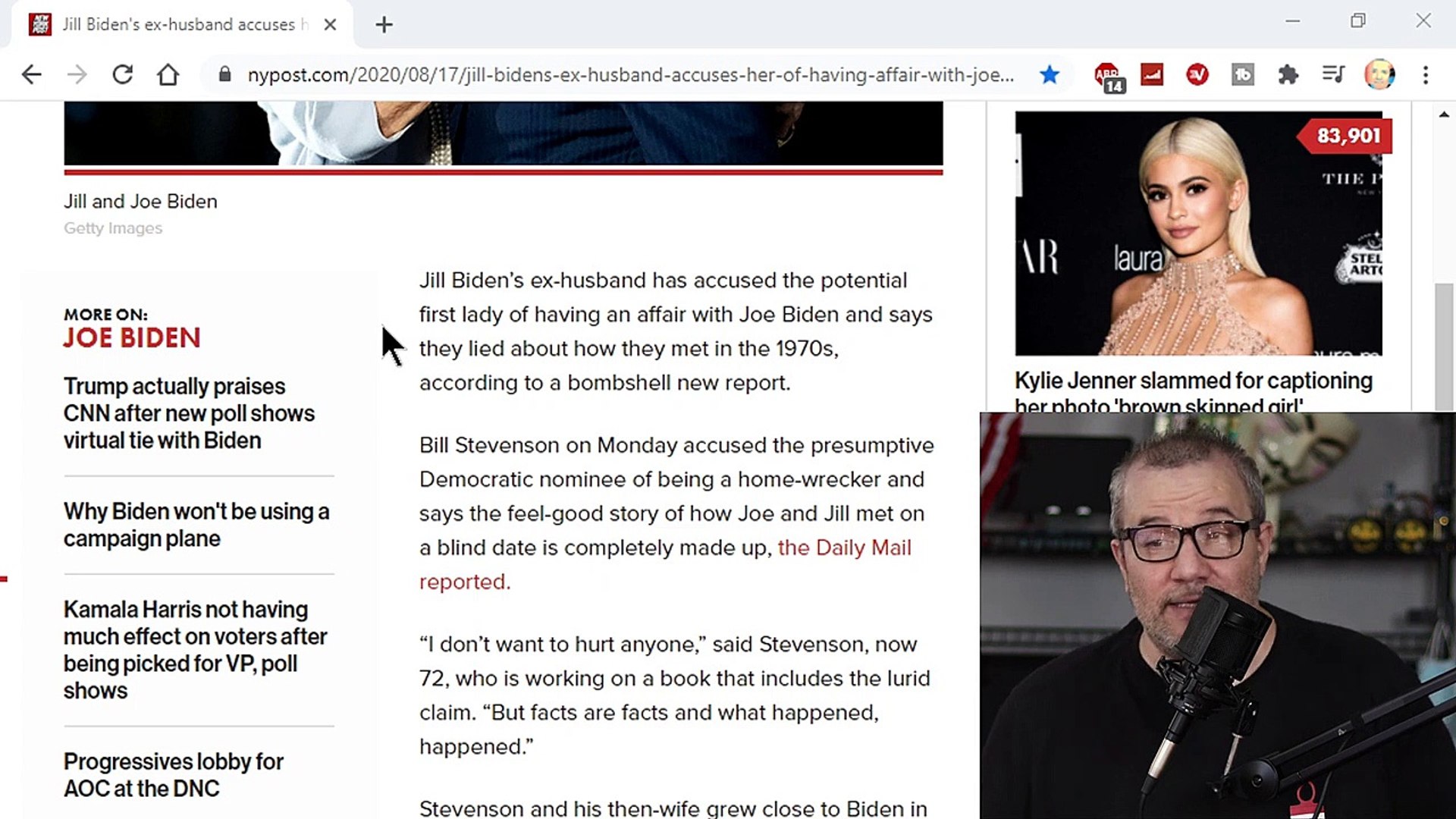Click the nypost.com address bar

[x=629, y=74]
